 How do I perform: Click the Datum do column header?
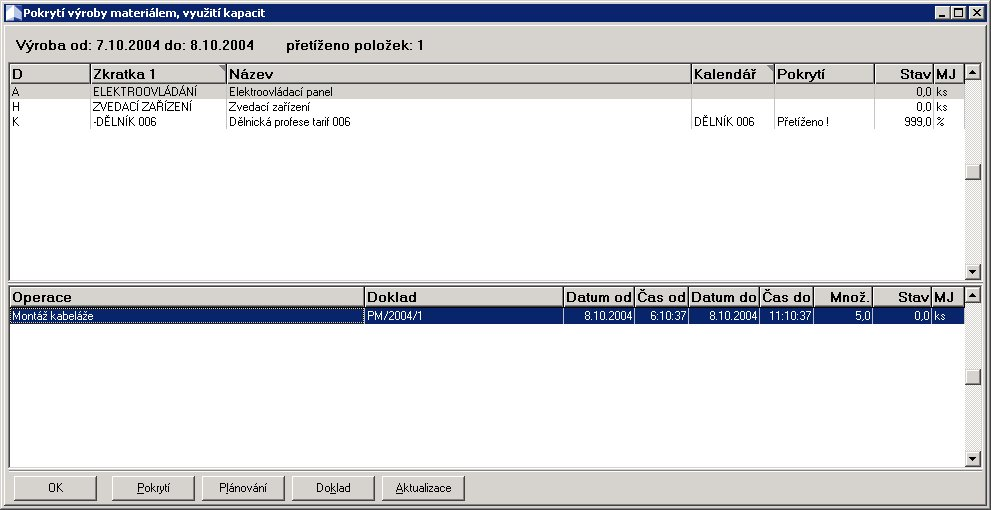pyautogui.click(x=724, y=297)
